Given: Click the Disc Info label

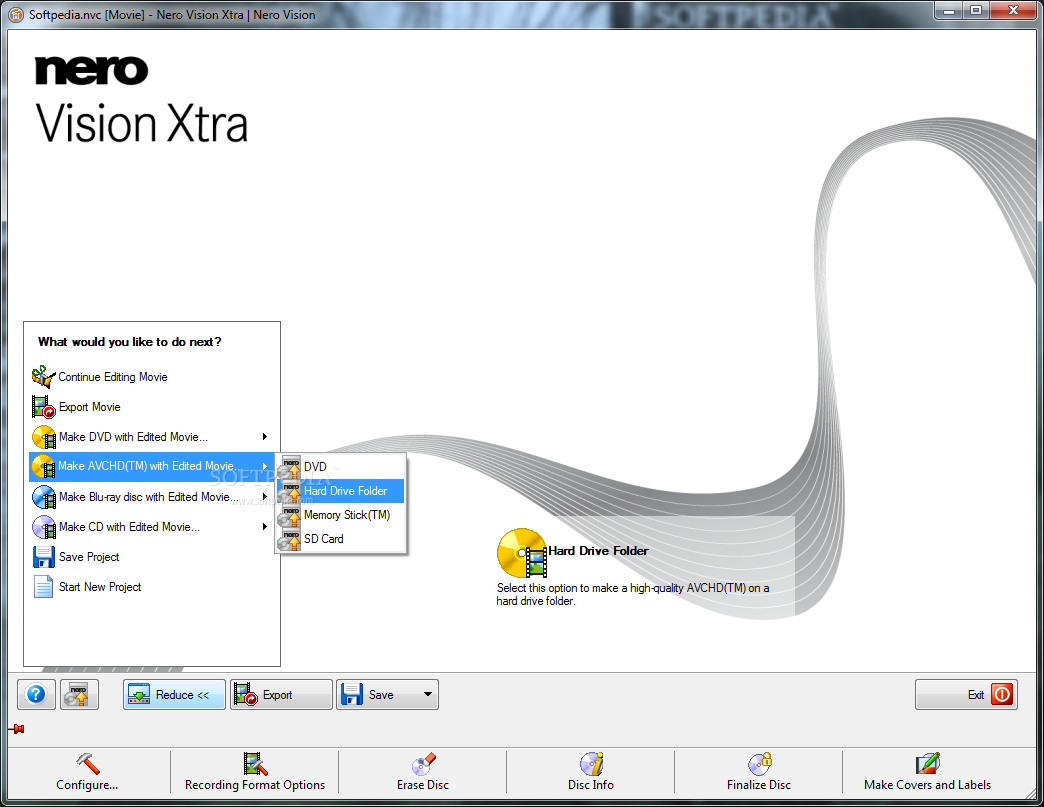Looking at the screenshot, I should pyautogui.click(x=591, y=785).
